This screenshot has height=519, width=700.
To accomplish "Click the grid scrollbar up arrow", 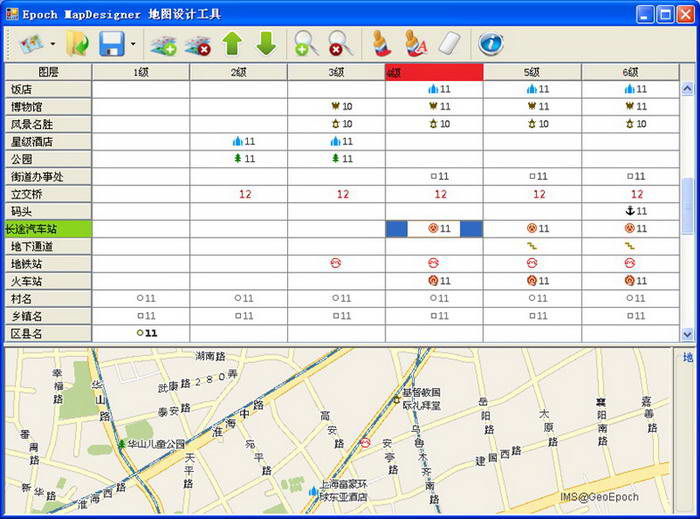I will click(687, 89).
